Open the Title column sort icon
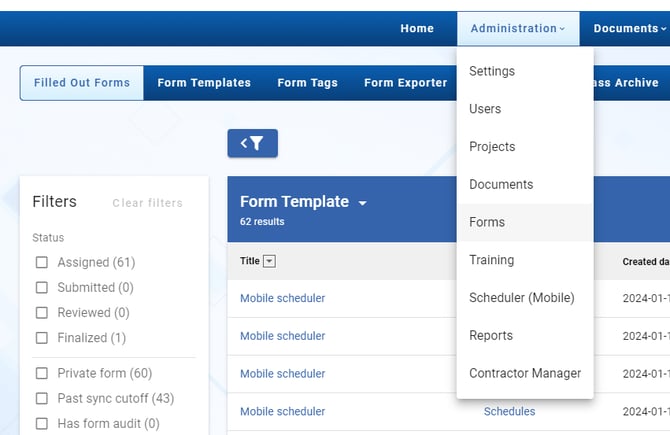Image resolution: width=670 pixels, height=435 pixels. click(x=270, y=261)
